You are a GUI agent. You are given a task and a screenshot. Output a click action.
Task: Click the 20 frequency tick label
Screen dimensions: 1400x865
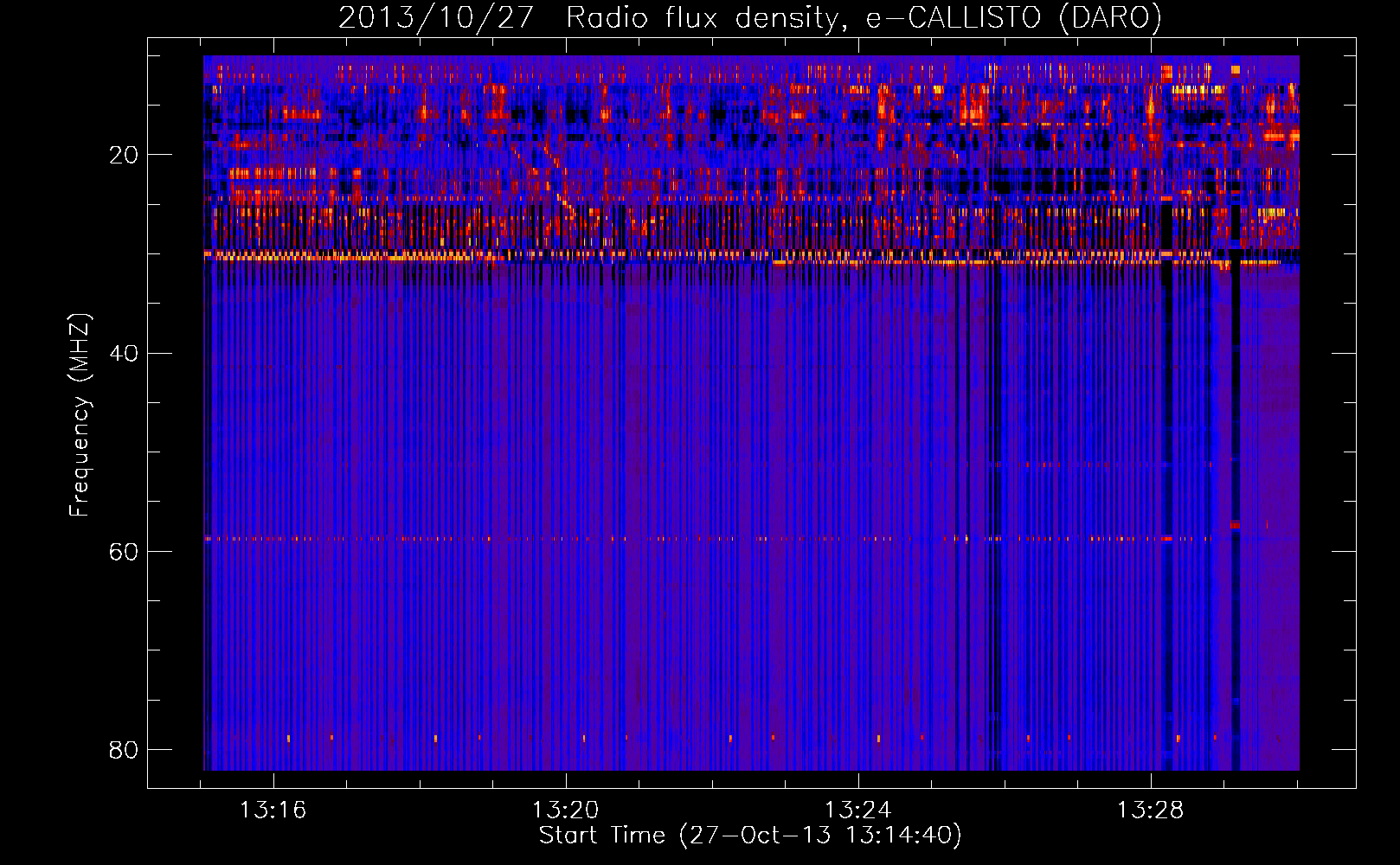tap(124, 155)
